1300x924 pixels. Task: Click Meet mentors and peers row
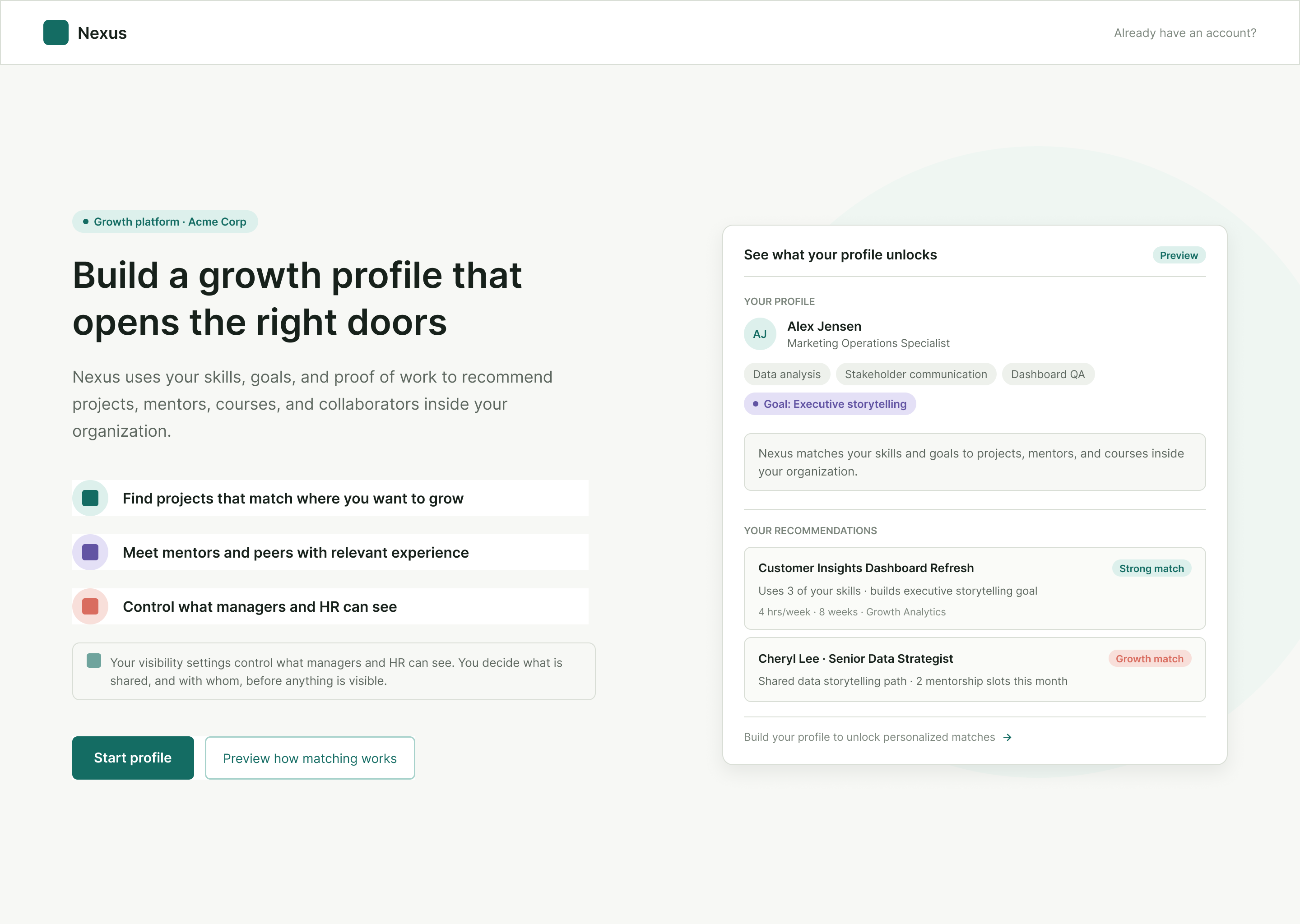tap(330, 553)
